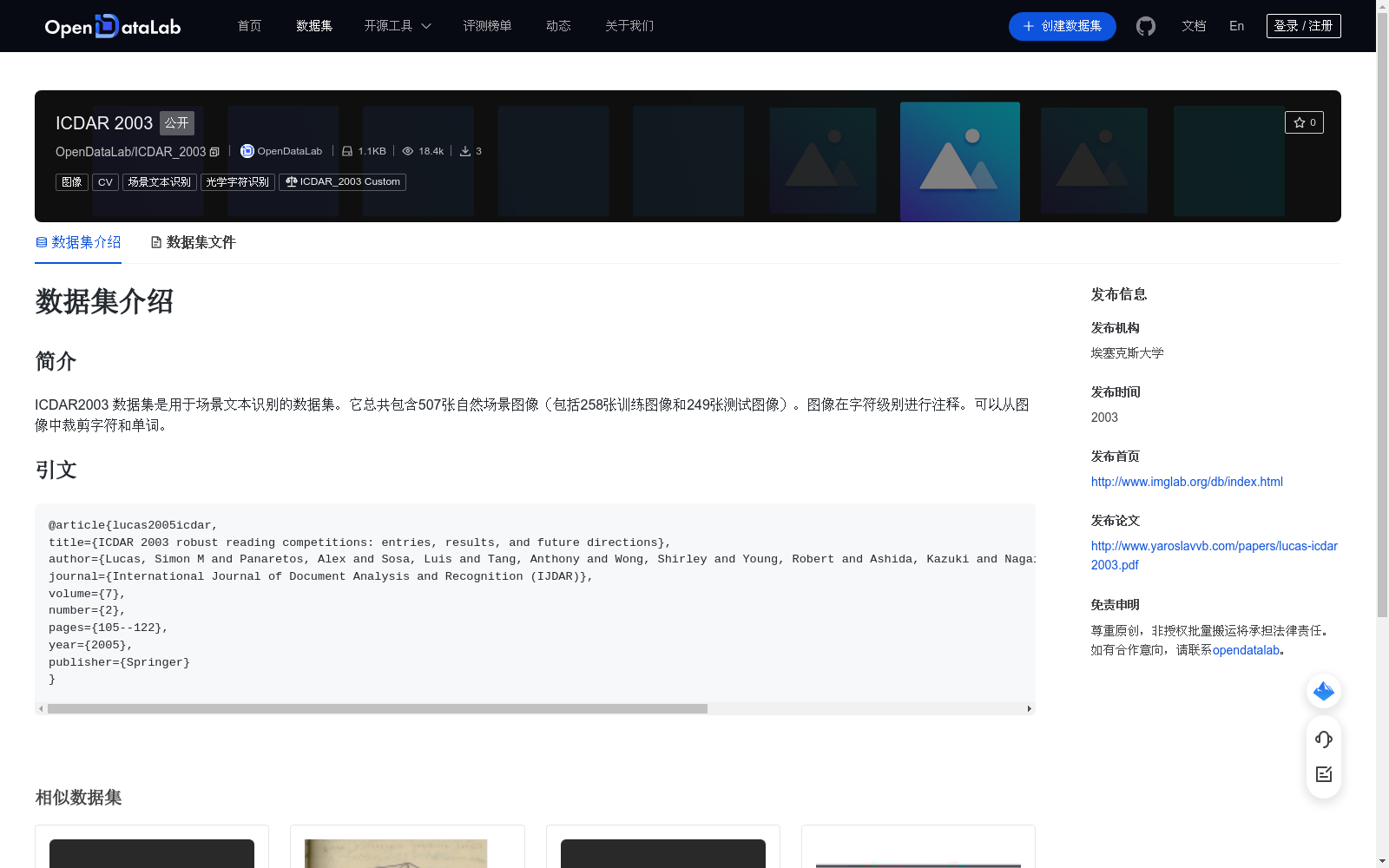Click the page vertical scrollbar thumb
This screenshot has height=868, width=1389.
pos(1382,314)
